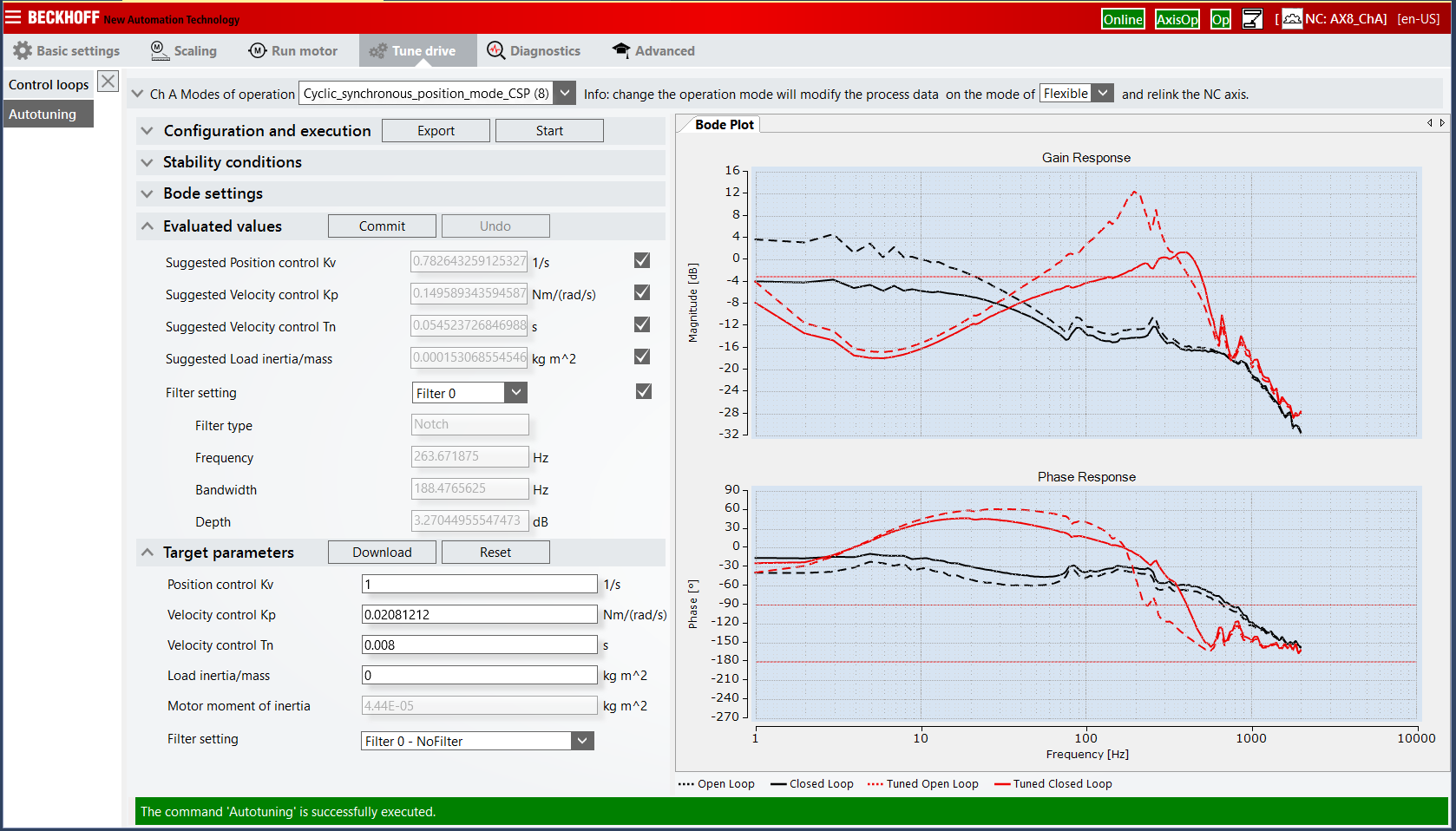Viewport: 1456px width, 831px height.
Task: Click the Basic settings gear icon
Action: [23, 50]
